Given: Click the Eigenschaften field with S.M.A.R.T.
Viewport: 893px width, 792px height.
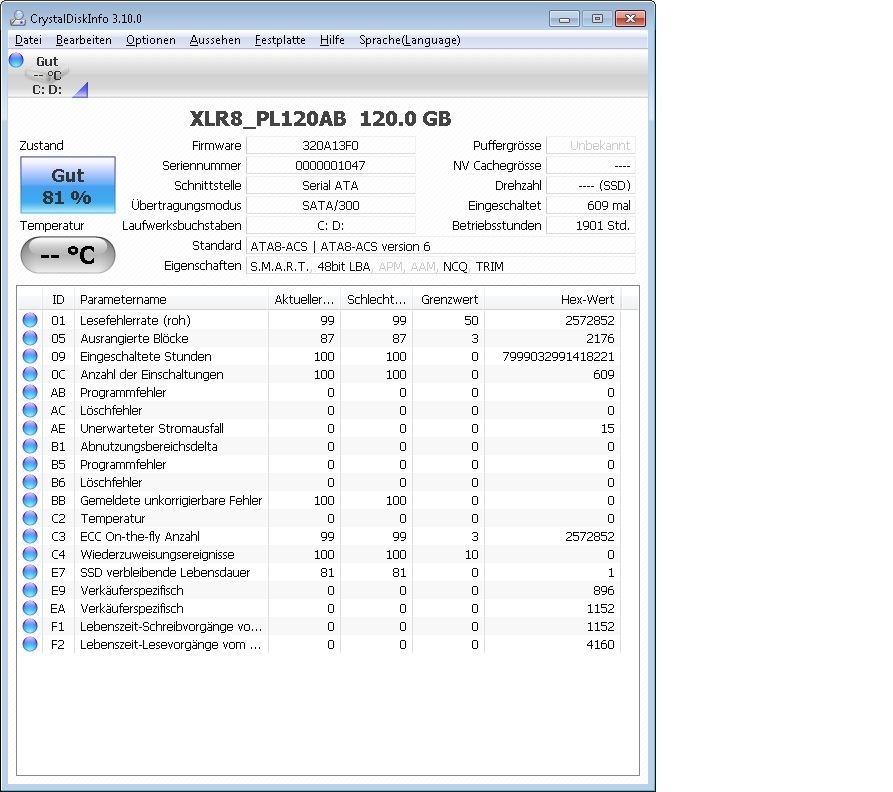Looking at the screenshot, I should [x=441, y=266].
